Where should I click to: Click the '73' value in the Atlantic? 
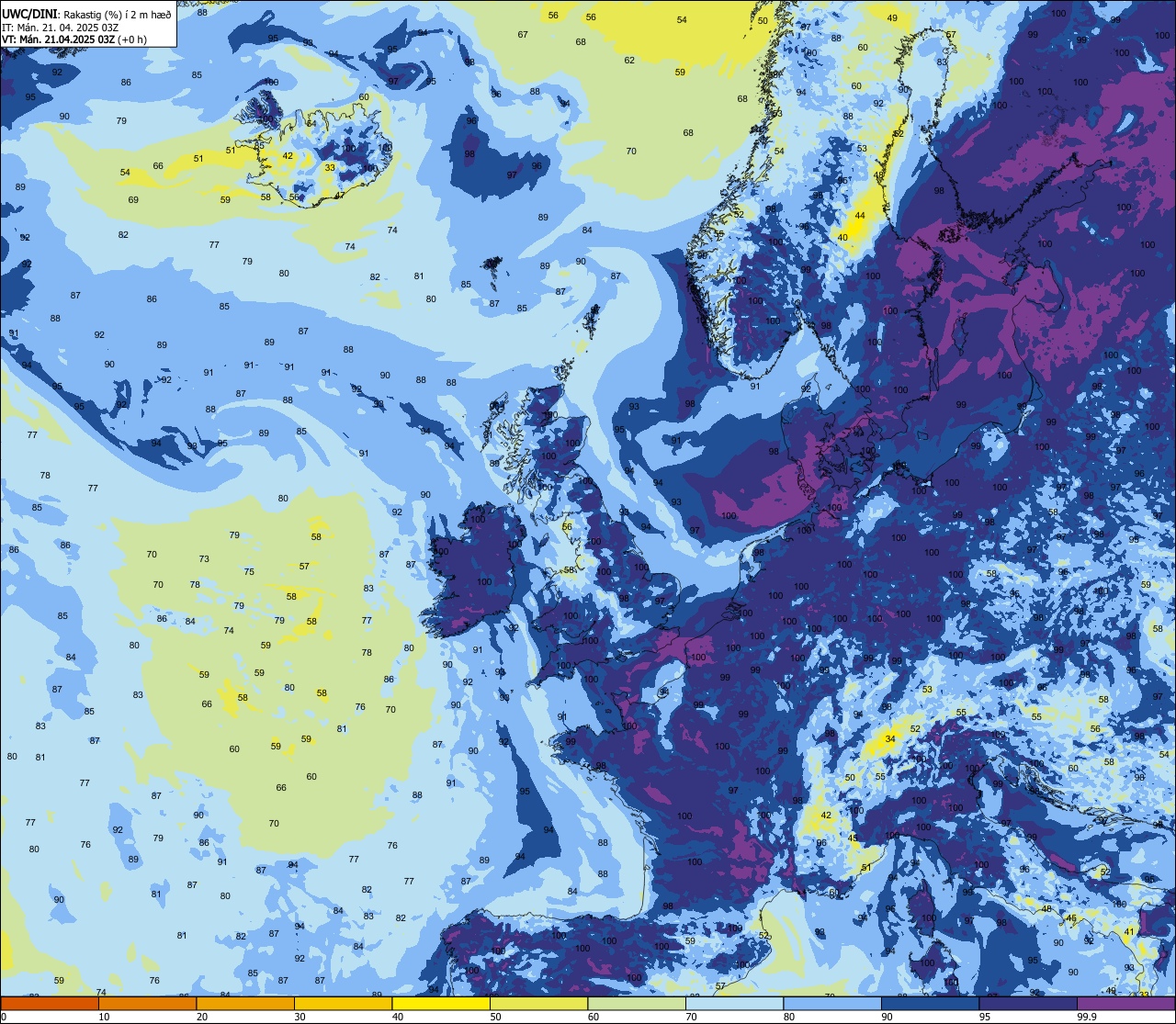pyautogui.click(x=204, y=558)
